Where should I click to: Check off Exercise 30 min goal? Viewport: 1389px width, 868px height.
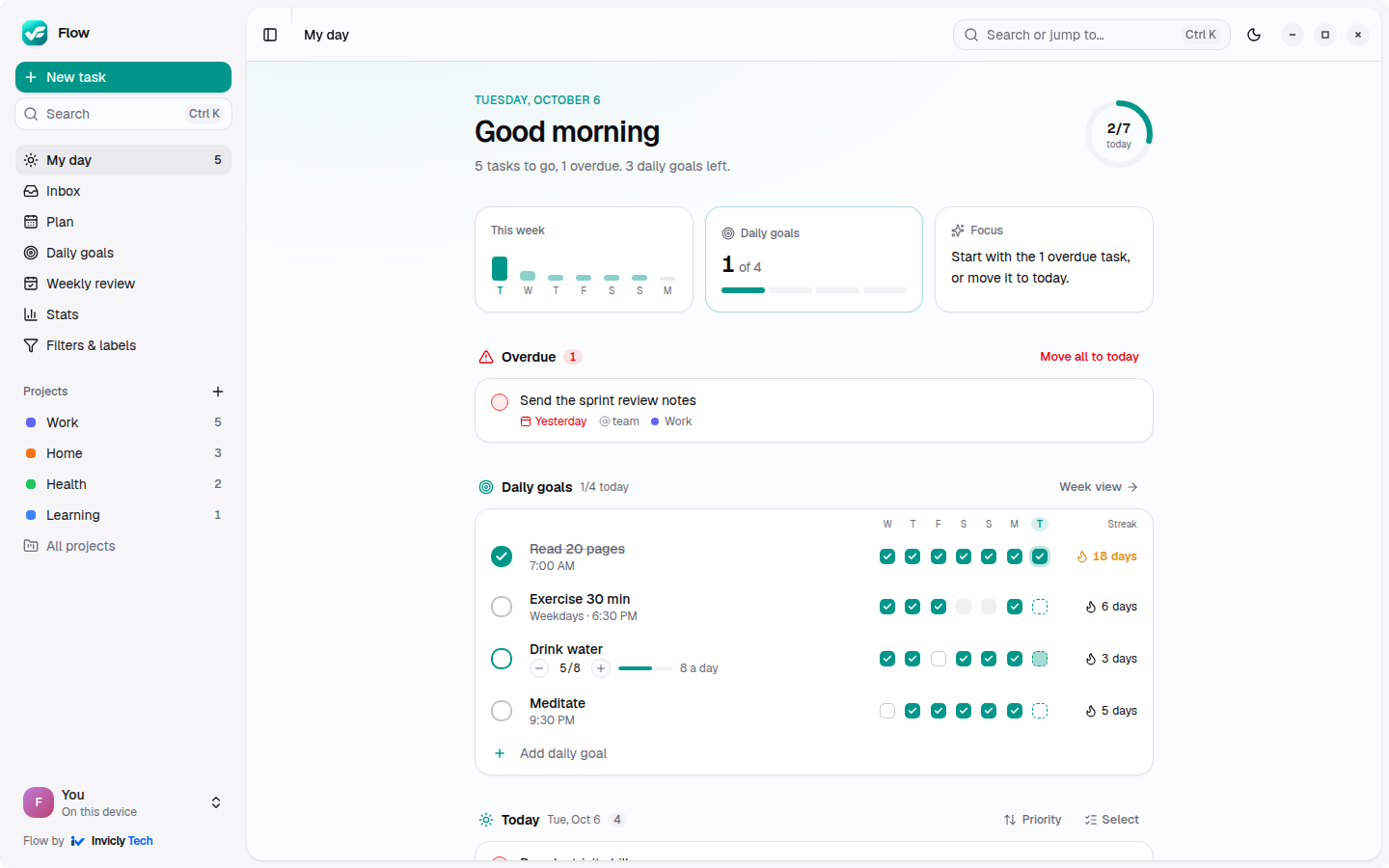point(502,607)
